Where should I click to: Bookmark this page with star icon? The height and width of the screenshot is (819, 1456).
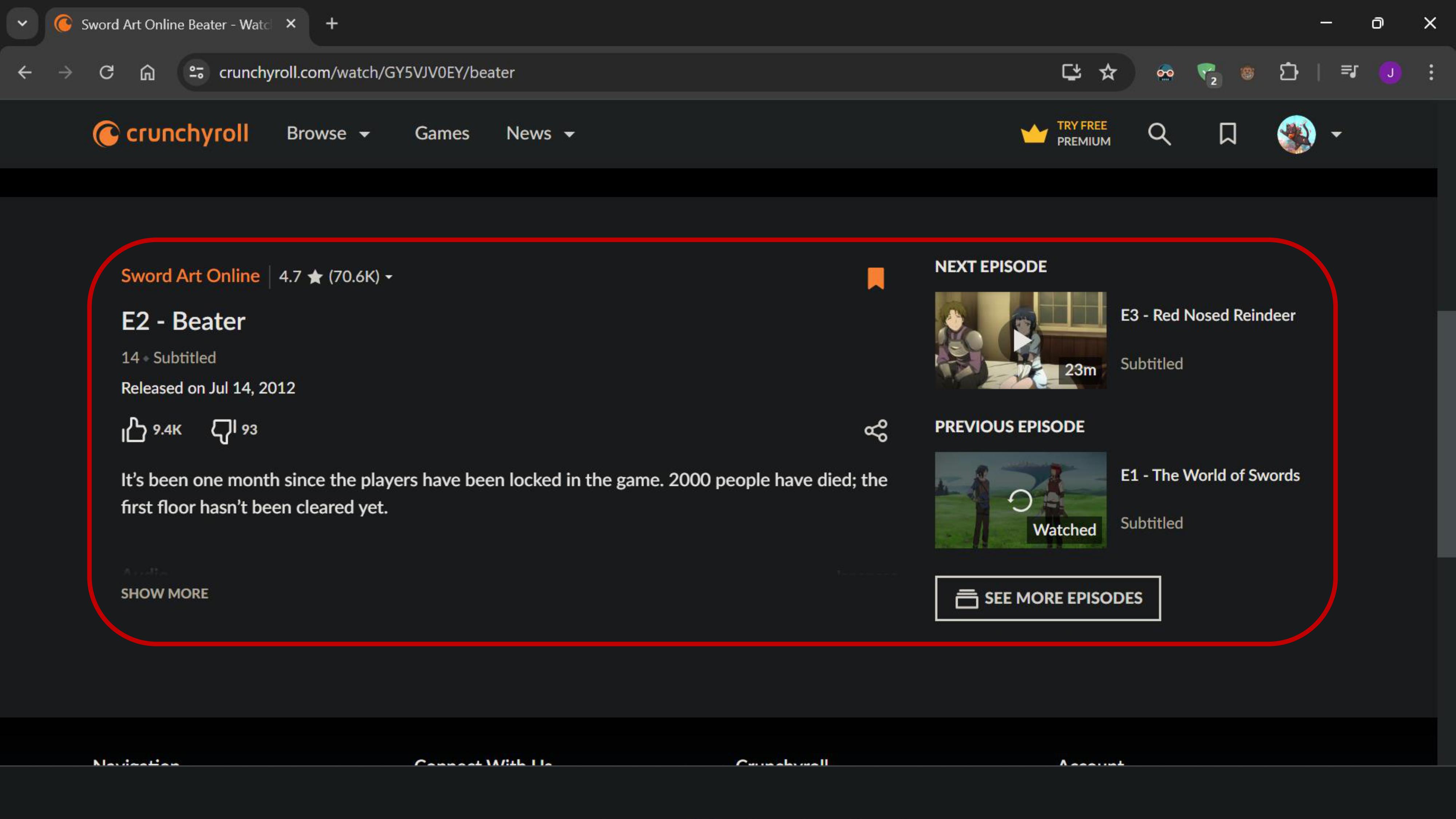[x=1108, y=72]
